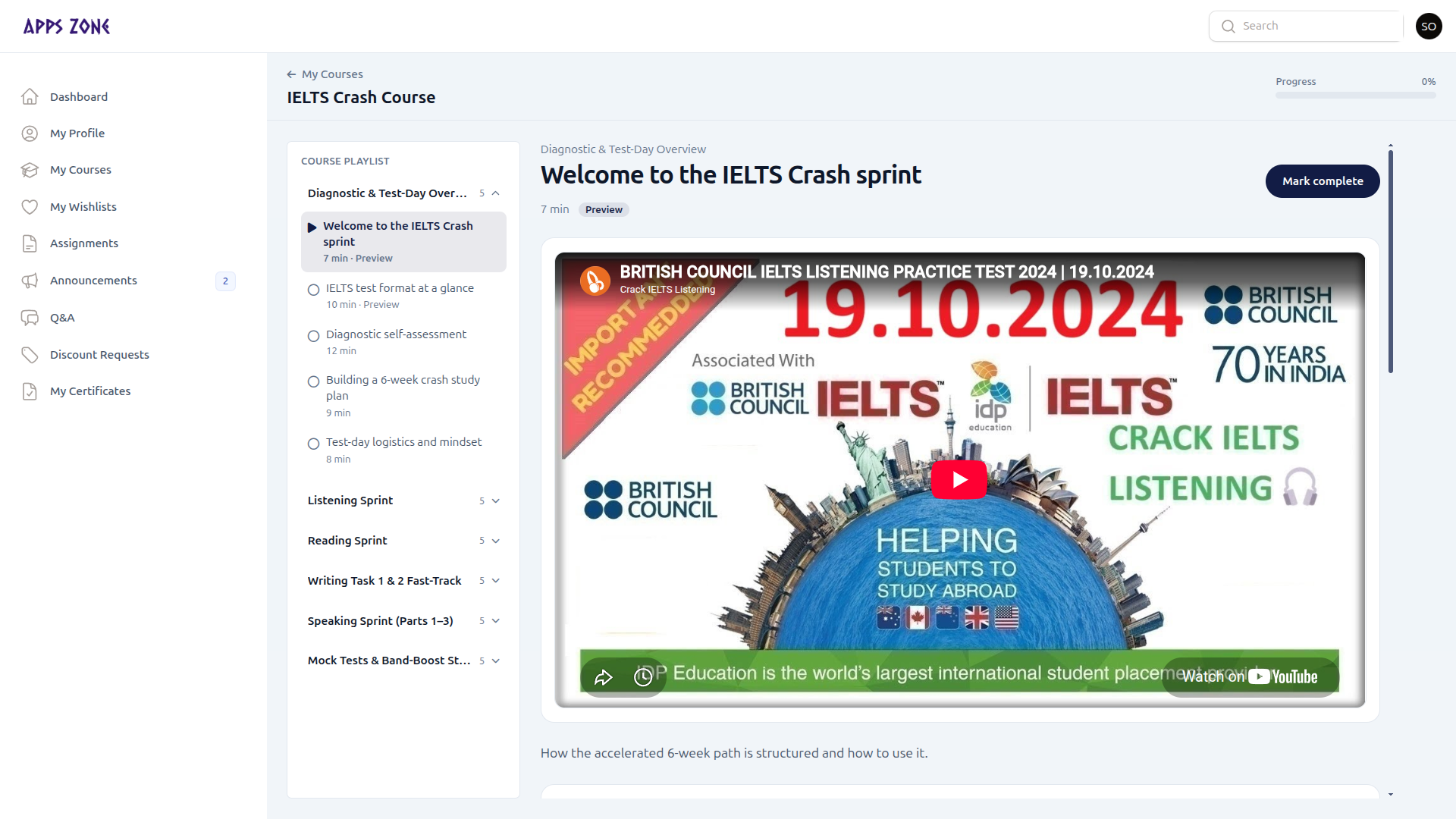
Task: Click the My Wishlists heart icon
Action: (30, 207)
